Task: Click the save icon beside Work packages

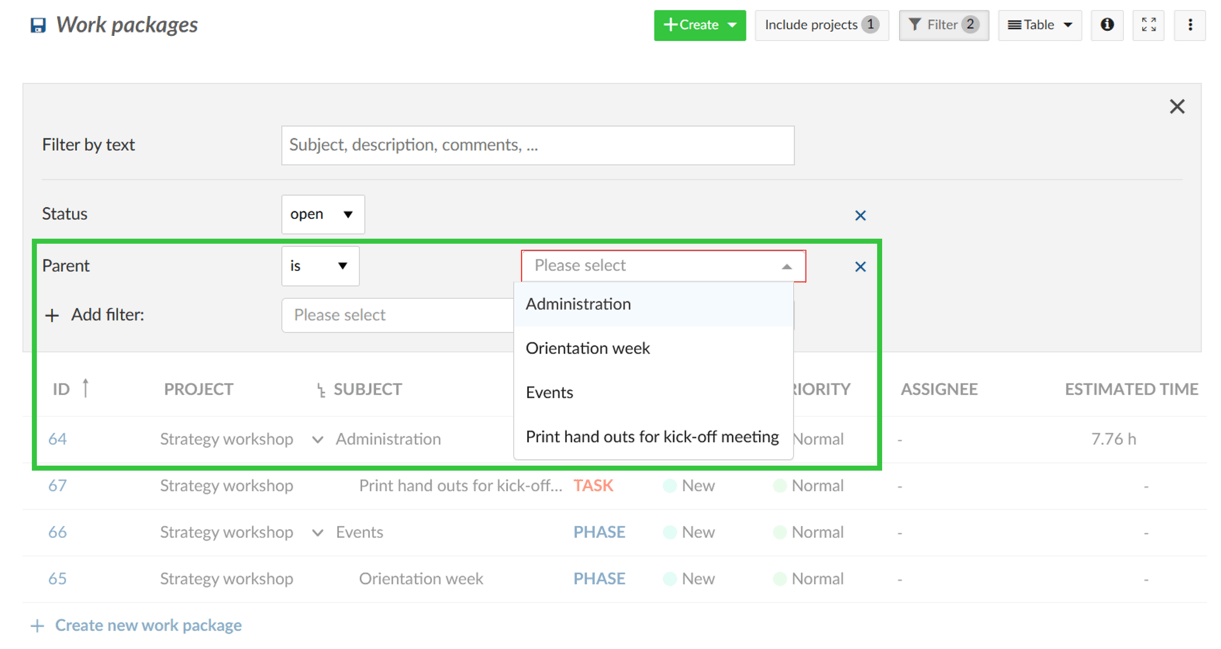Action: click(38, 25)
